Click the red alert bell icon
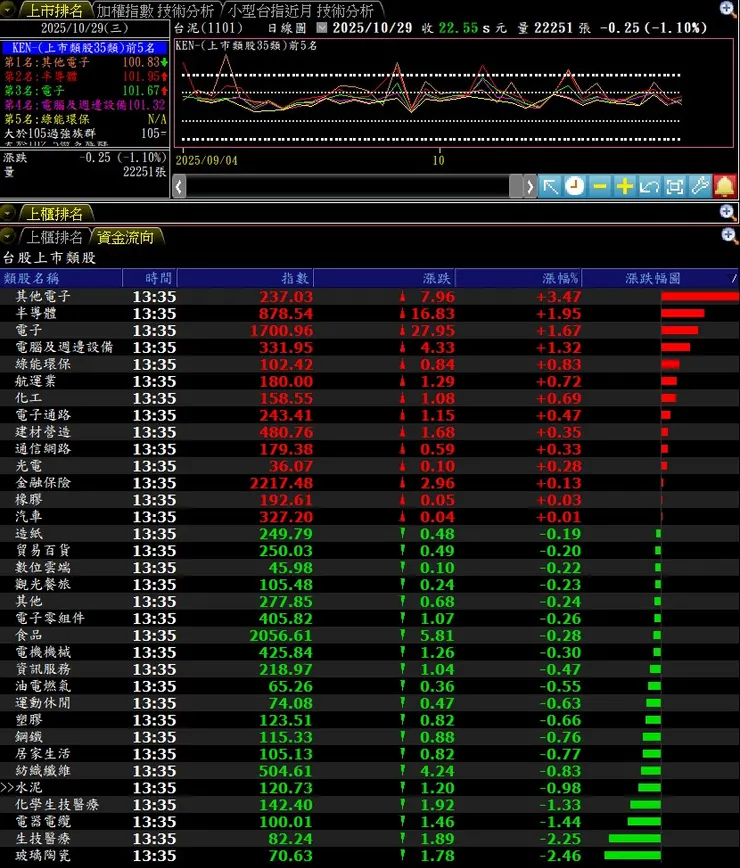 [x=725, y=187]
